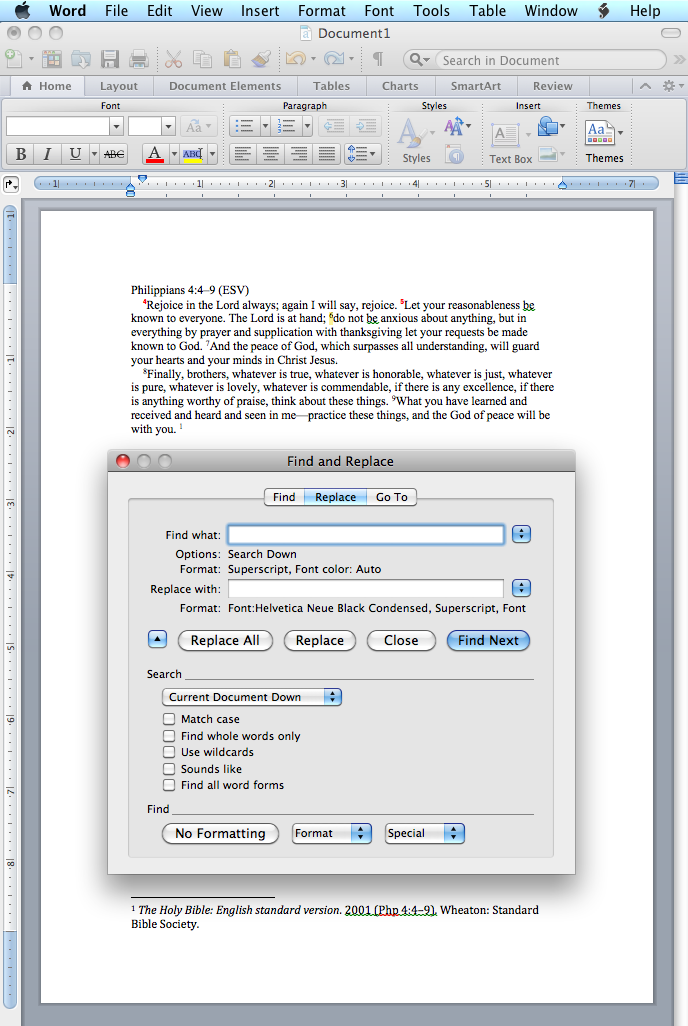Switch to Document Elements ribbon tab
Image resolution: width=688 pixels, height=1026 pixels.
225,86
